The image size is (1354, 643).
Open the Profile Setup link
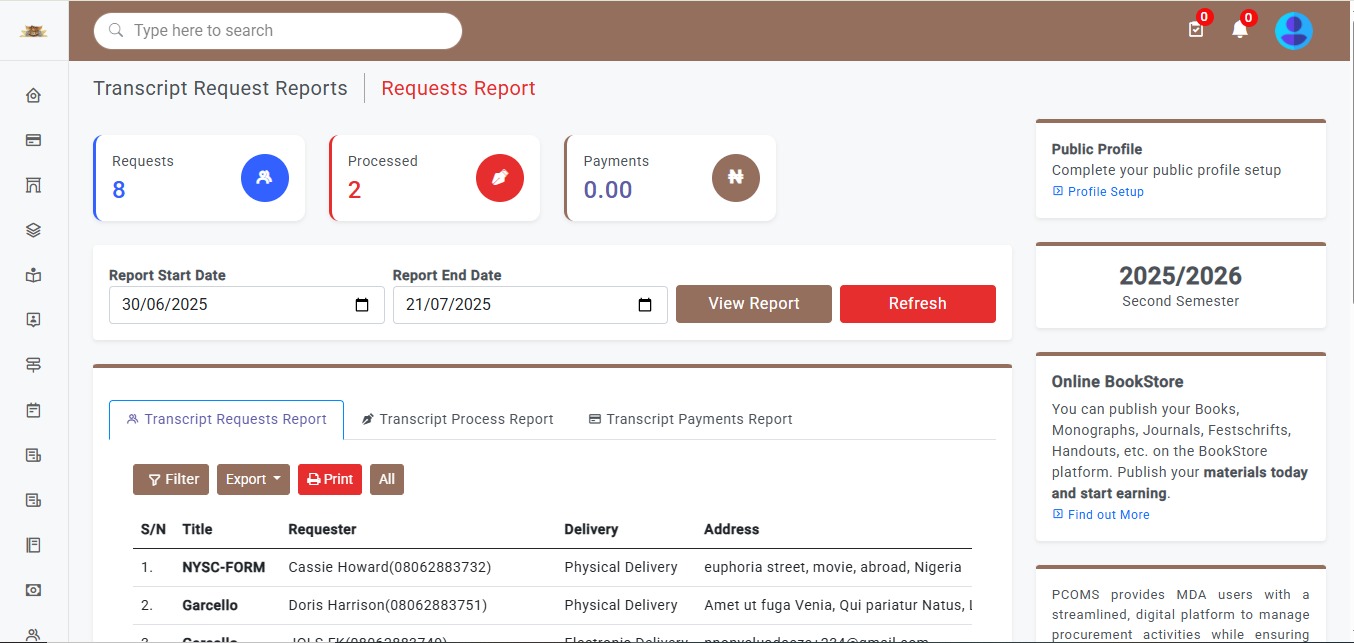[x=1105, y=191]
